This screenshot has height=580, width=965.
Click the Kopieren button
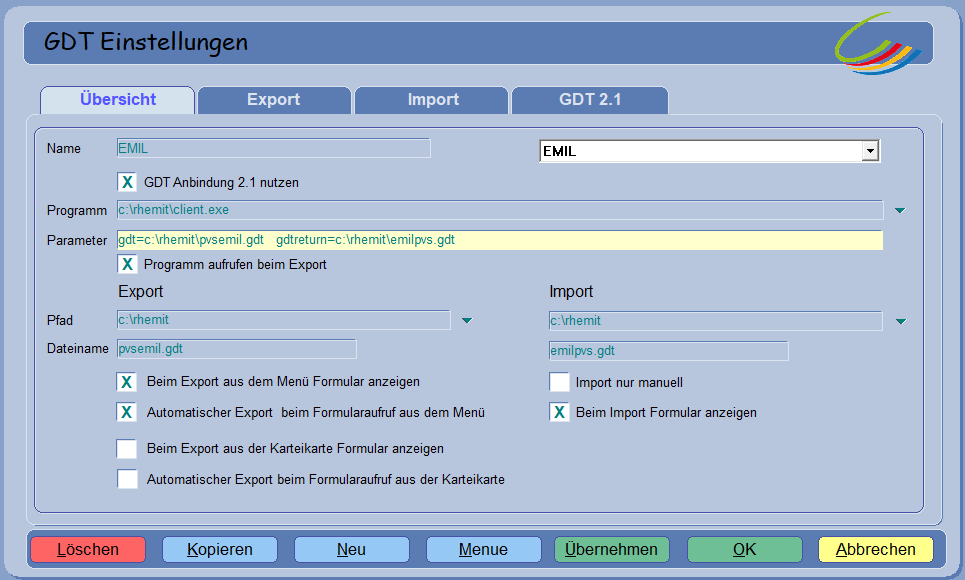[219, 549]
